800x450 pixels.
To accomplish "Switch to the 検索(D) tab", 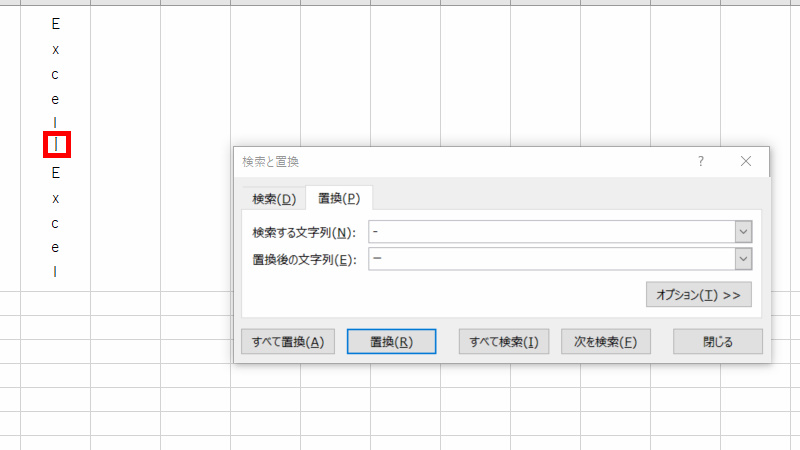I will 274,198.
